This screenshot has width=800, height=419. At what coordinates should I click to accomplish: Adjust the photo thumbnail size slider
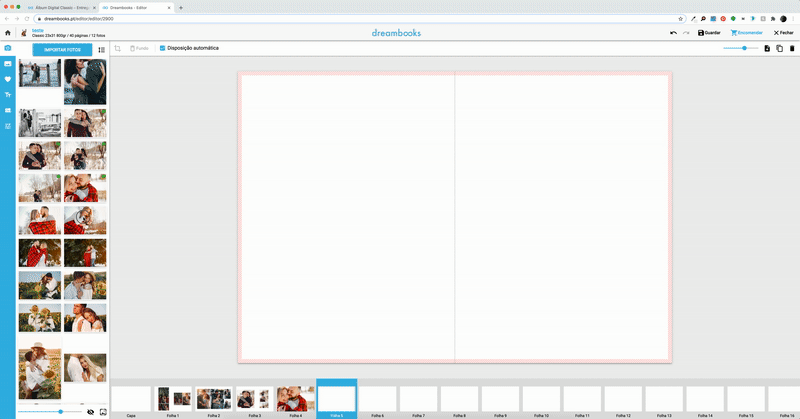pos(60,411)
